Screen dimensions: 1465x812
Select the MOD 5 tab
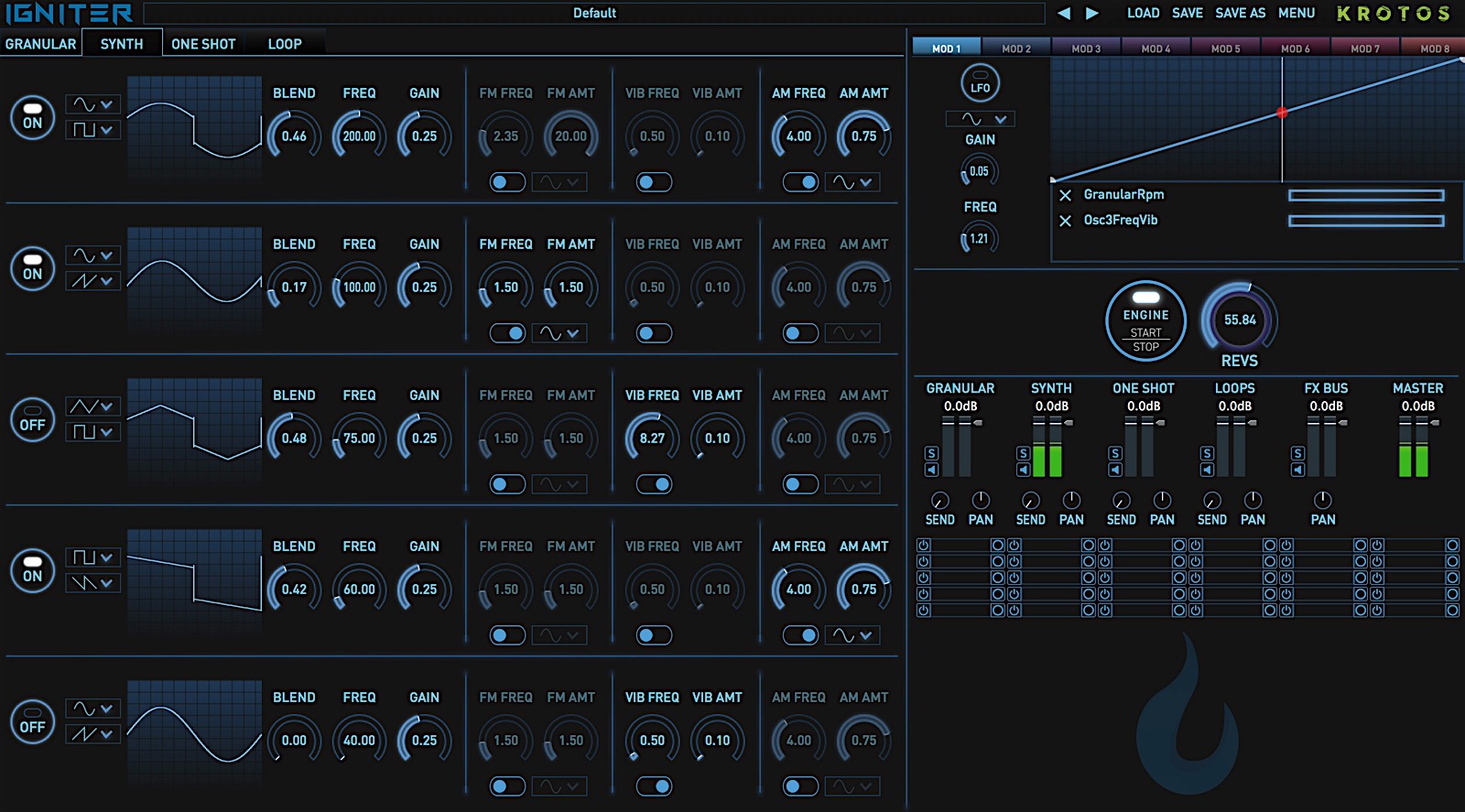point(1225,48)
